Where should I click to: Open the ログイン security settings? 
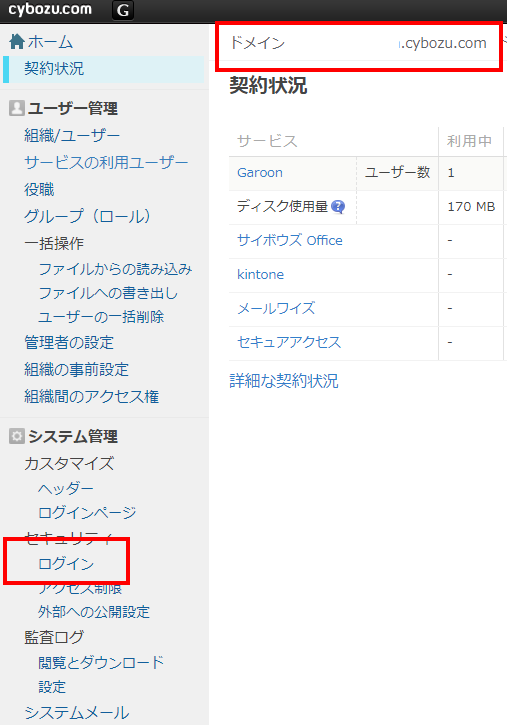pyautogui.click(x=66, y=563)
